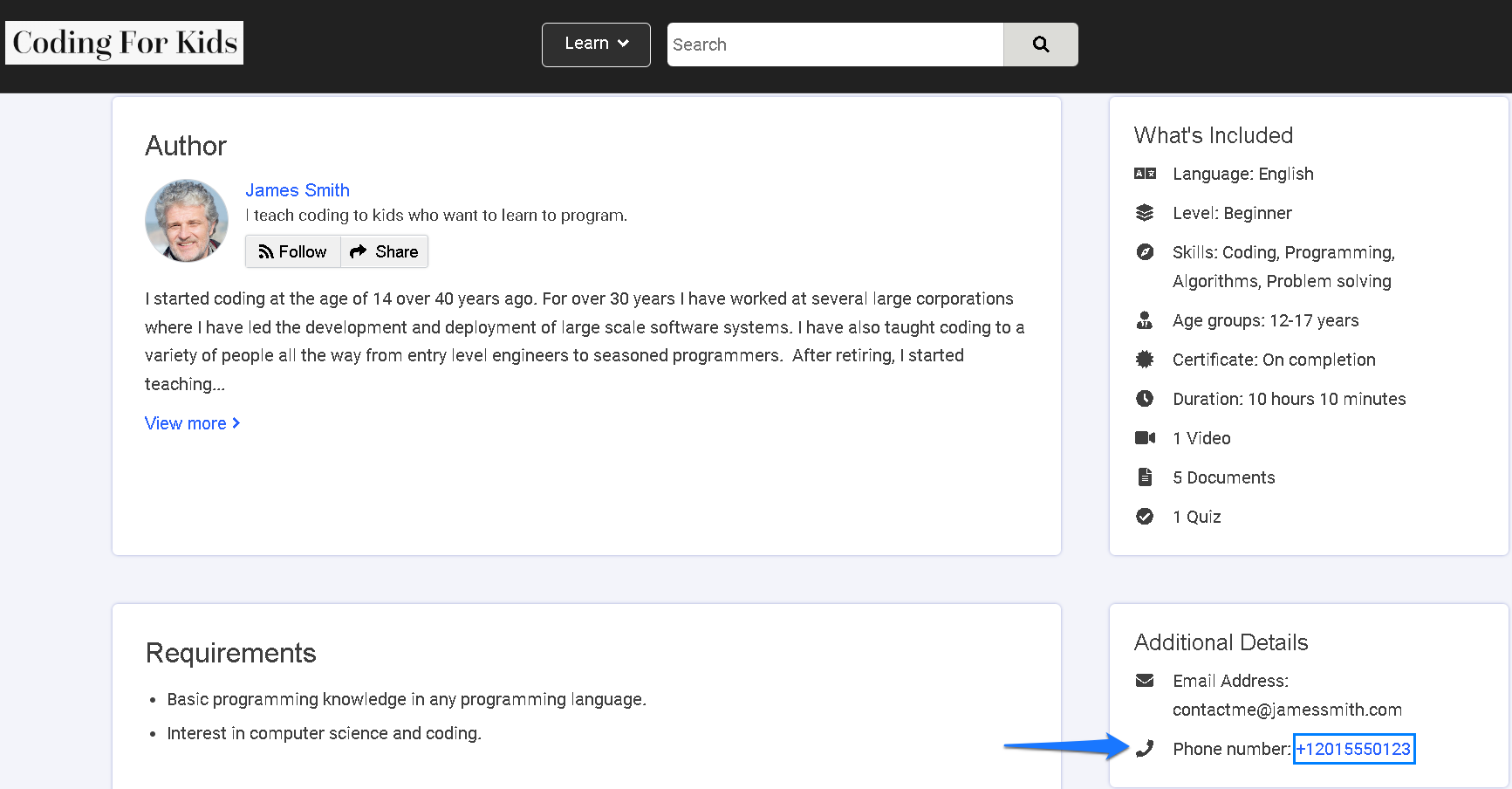
Task: Click 'Duration: 10 hours 10 minutes' text
Action: 1290,399
